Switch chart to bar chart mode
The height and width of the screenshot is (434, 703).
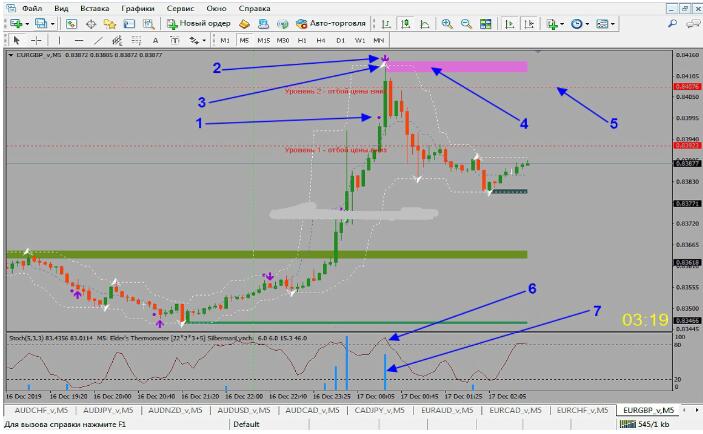coord(386,24)
